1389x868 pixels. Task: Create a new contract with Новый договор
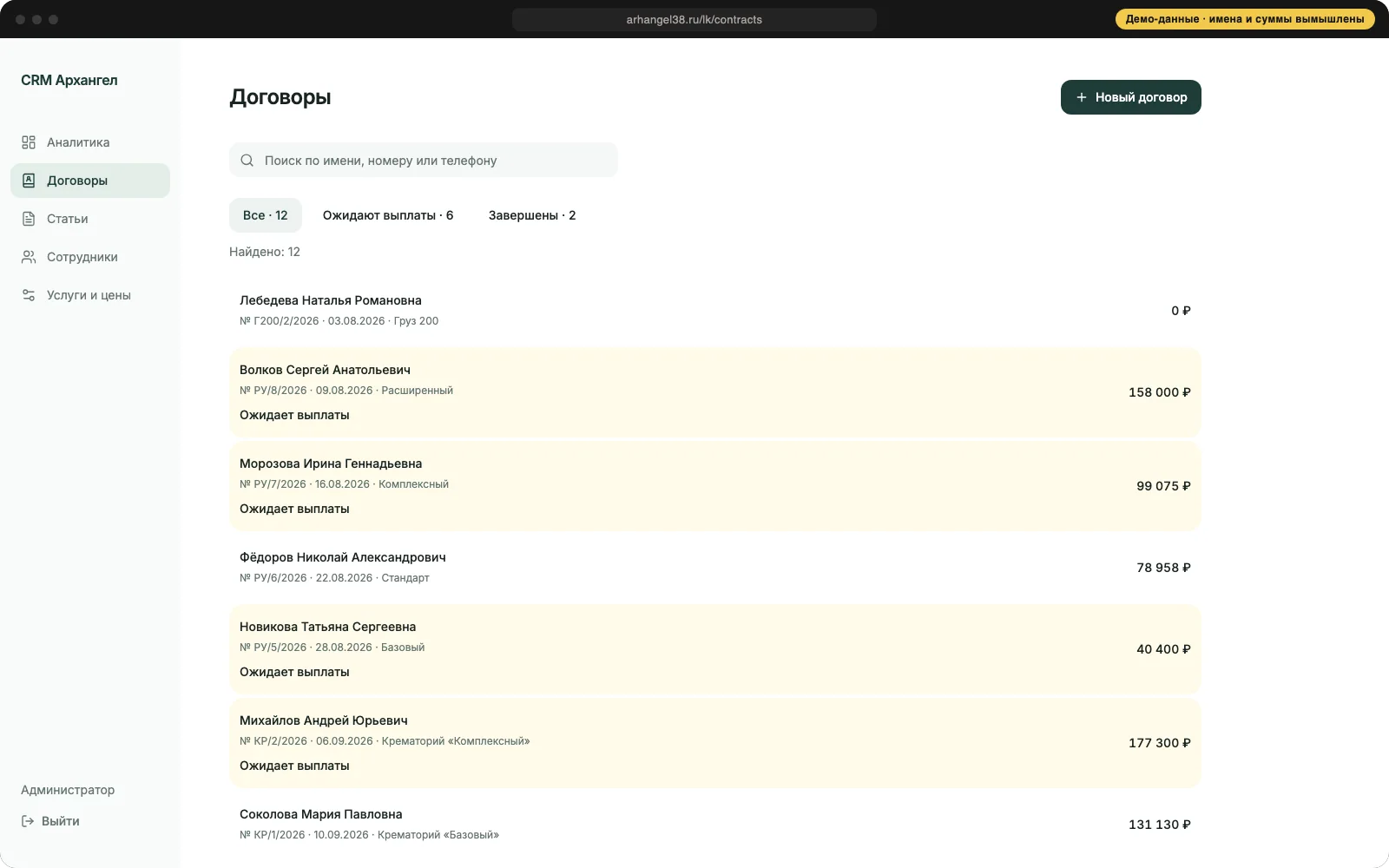1131,97
